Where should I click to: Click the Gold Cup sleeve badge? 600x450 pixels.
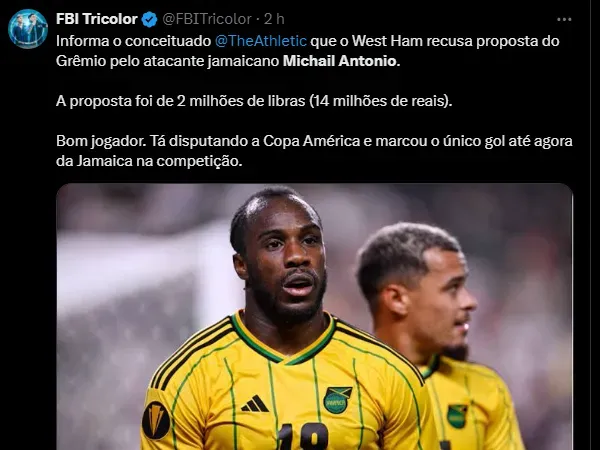[x=156, y=420]
